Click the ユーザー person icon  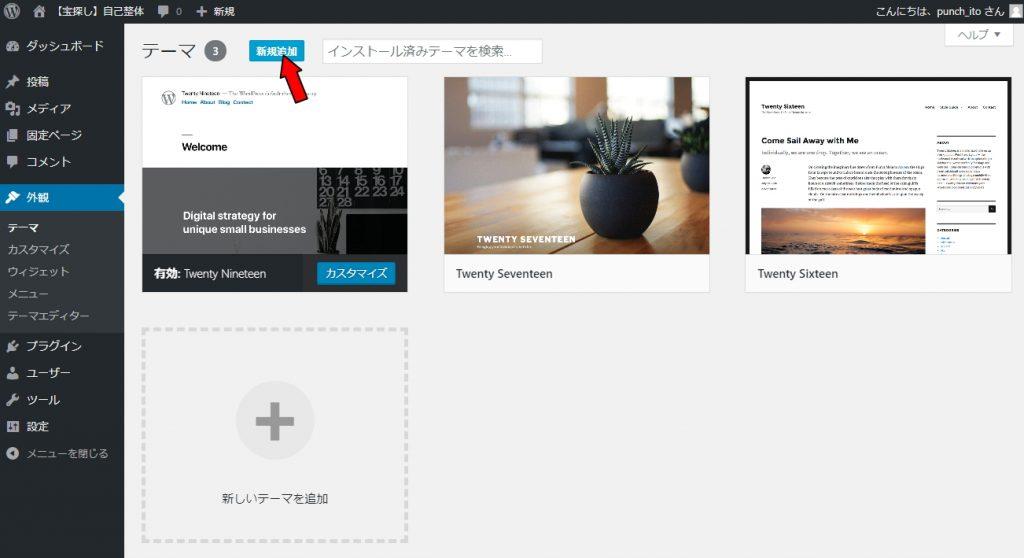click(x=12, y=373)
